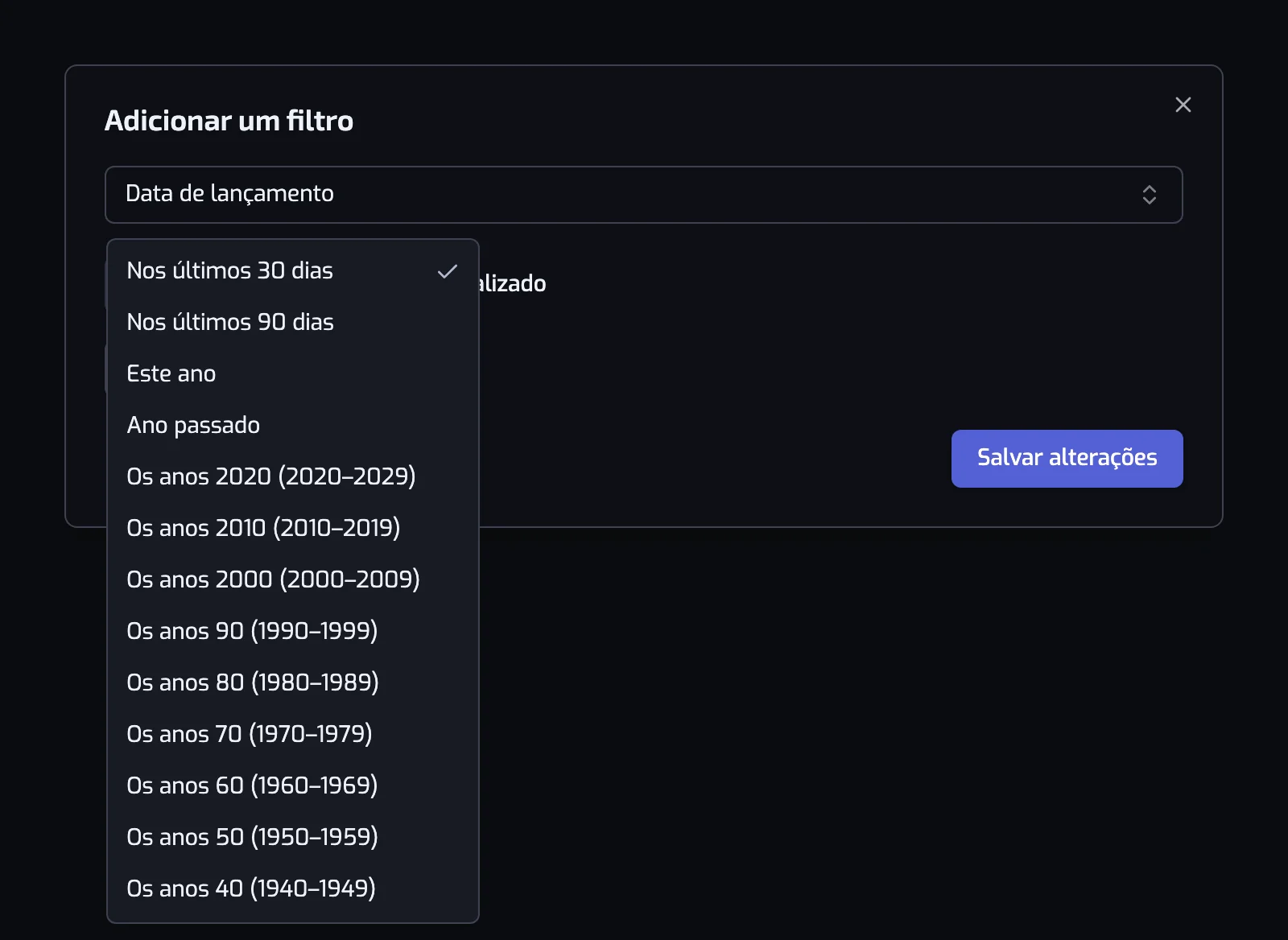Choose Os anos 50 (1950–1959)
Screen dimensions: 1288x940
click(x=293, y=838)
